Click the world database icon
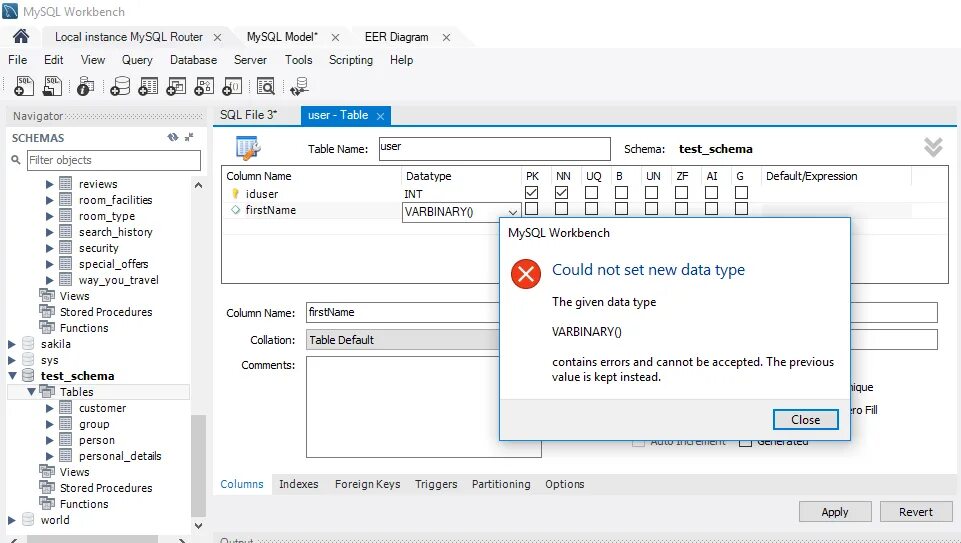Screen dimensions: 961x543 (x=28, y=520)
